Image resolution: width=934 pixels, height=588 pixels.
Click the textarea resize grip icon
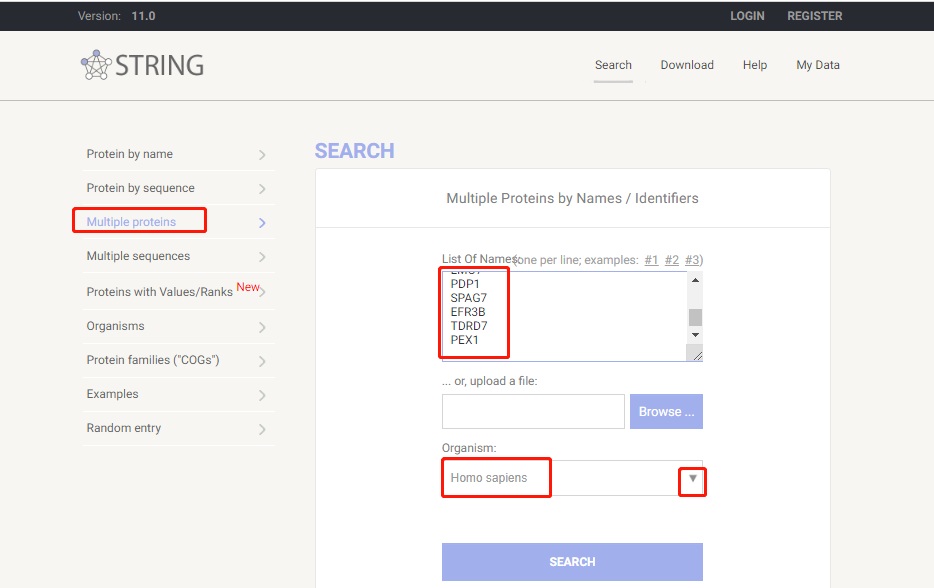tap(697, 355)
